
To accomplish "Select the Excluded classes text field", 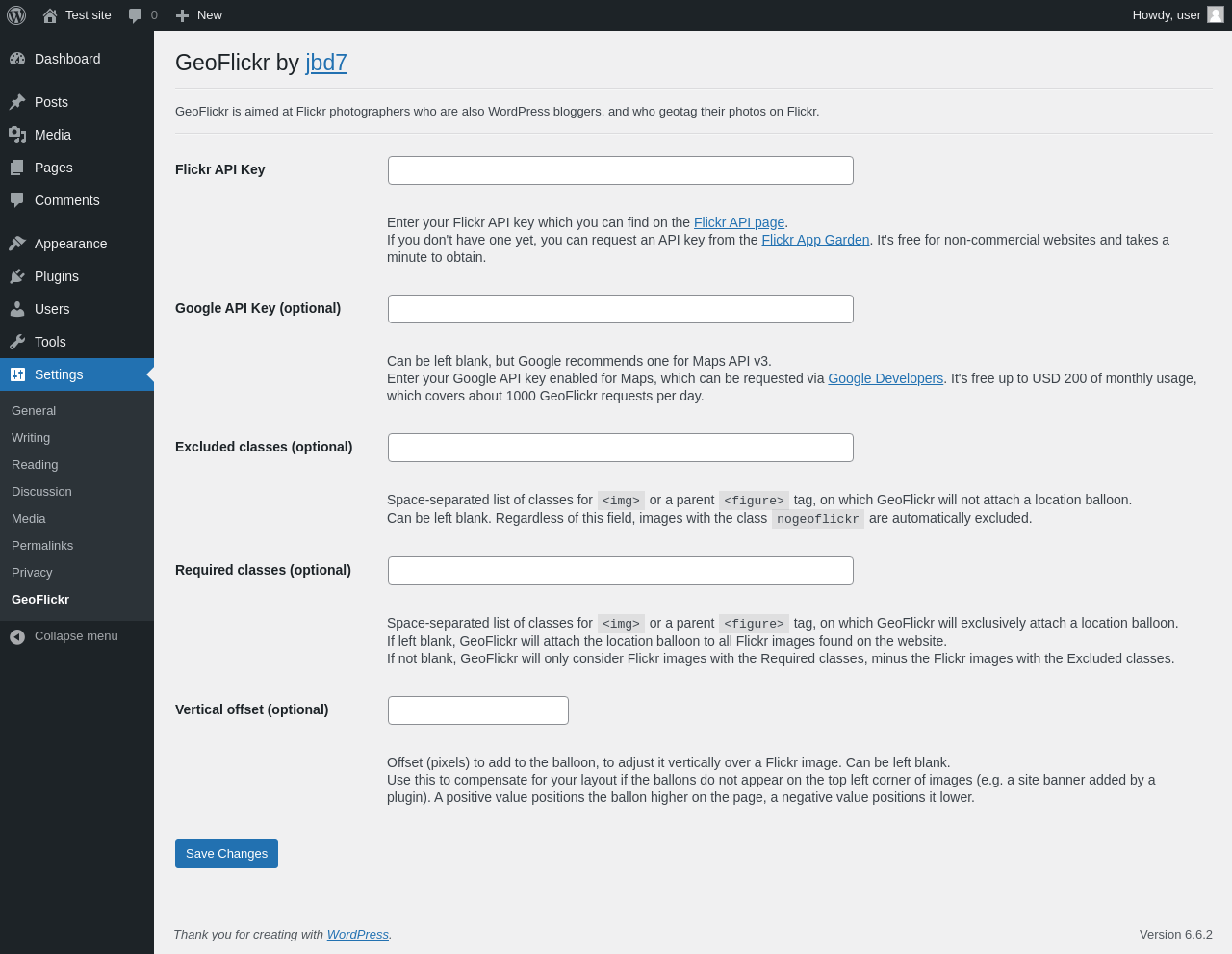I will pos(621,448).
